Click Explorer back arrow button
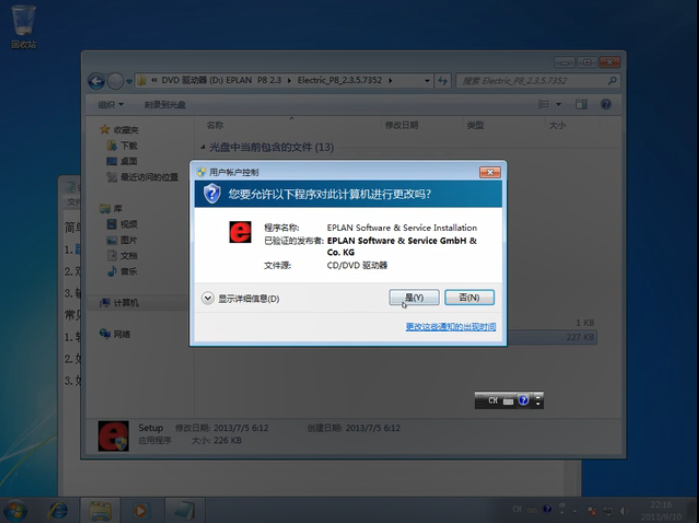699x523 pixels. pos(96,81)
